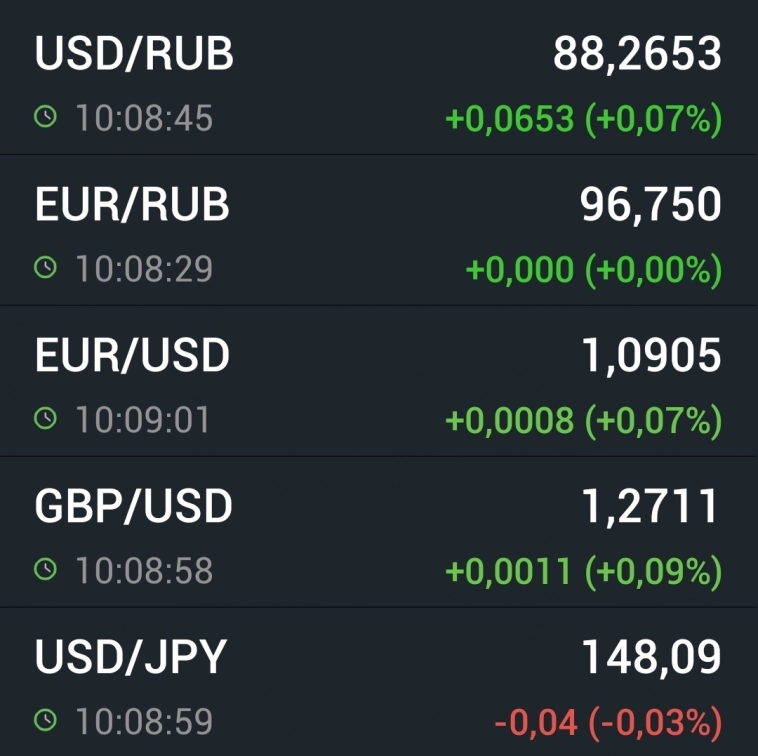This screenshot has width=758, height=756.
Task: Click the clock icon beside 10:08:59
Action: coord(45,720)
